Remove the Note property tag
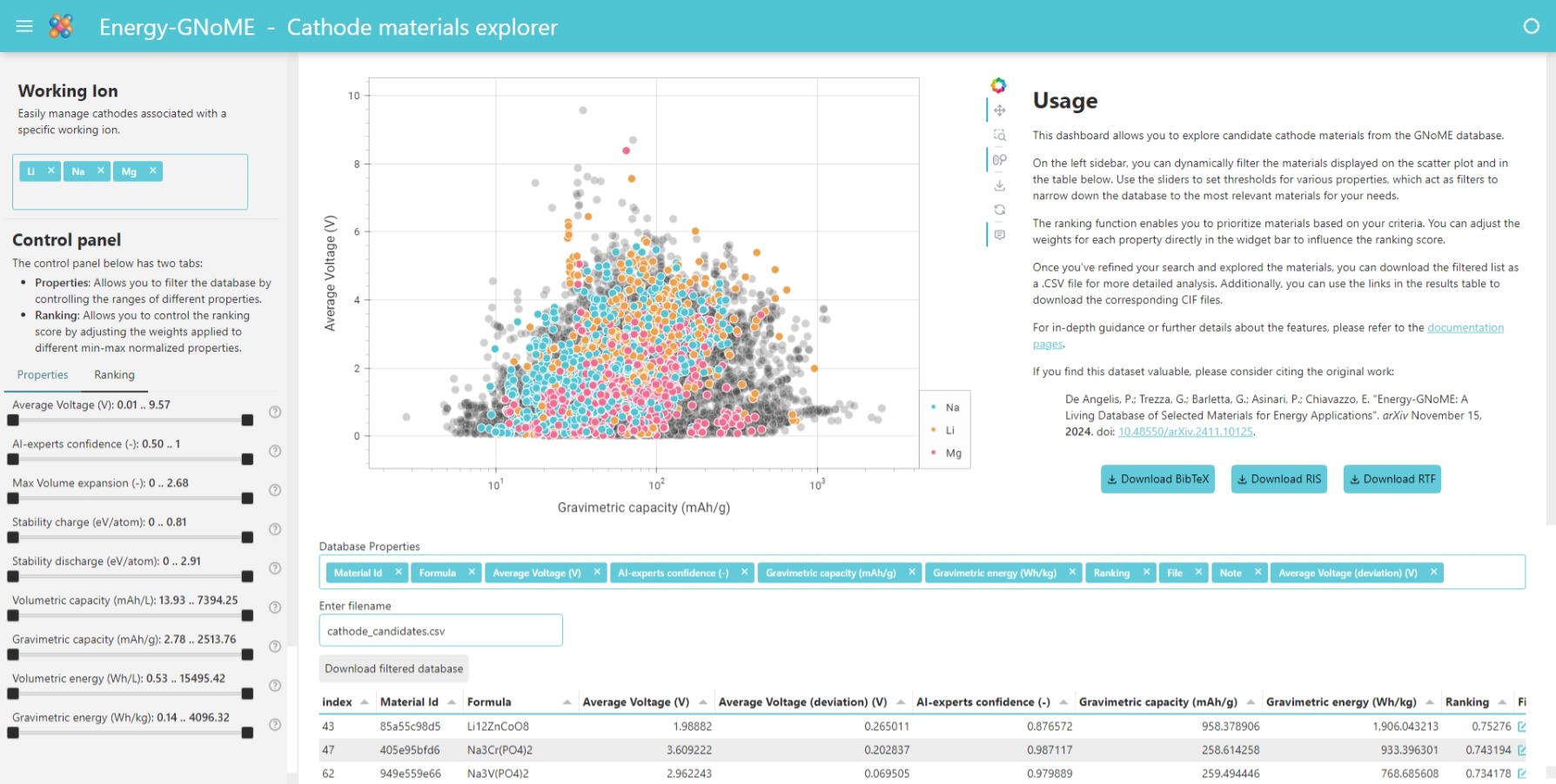 coord(1258,572)
